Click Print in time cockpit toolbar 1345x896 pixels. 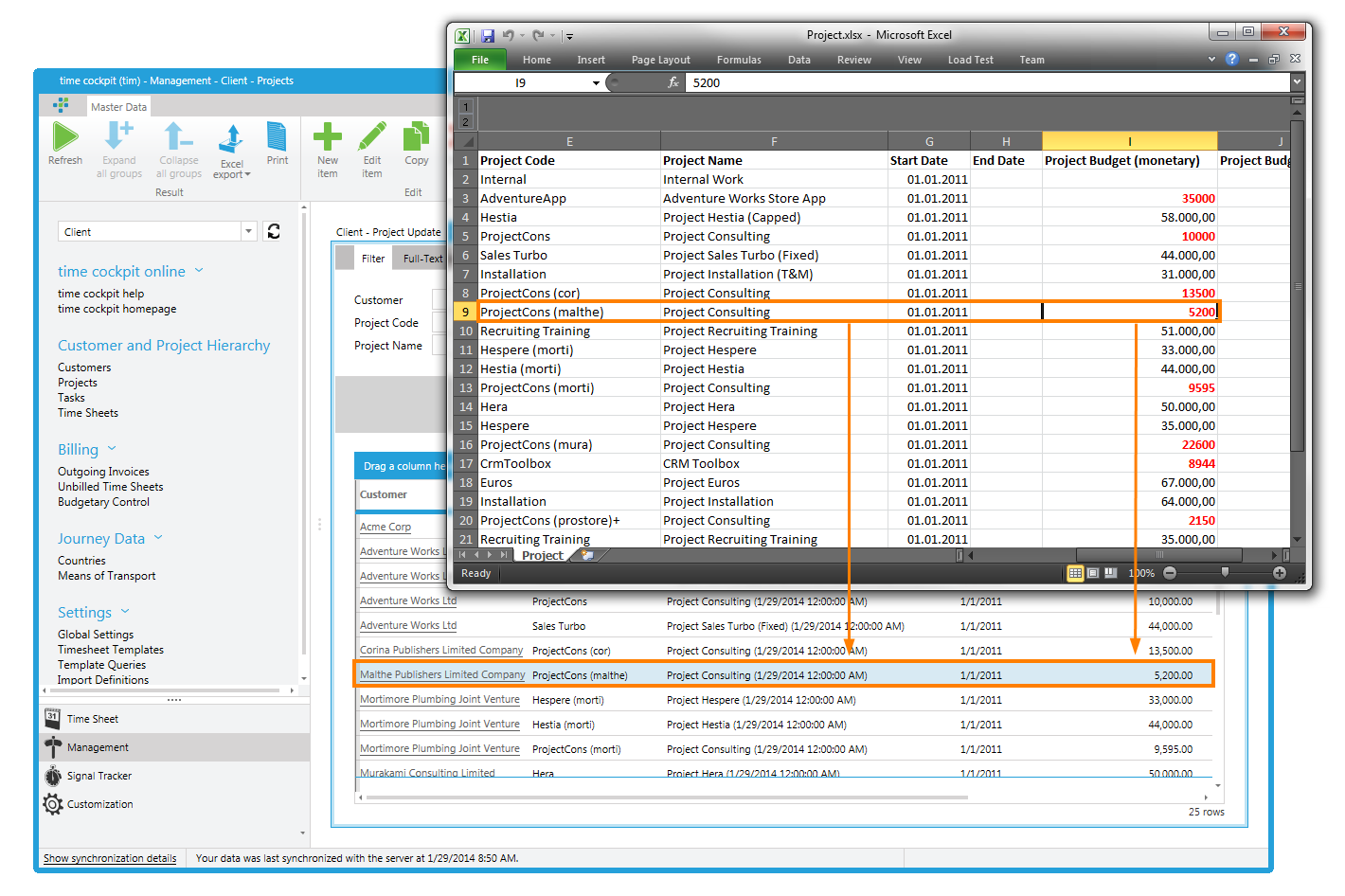(x=278, y=145)
